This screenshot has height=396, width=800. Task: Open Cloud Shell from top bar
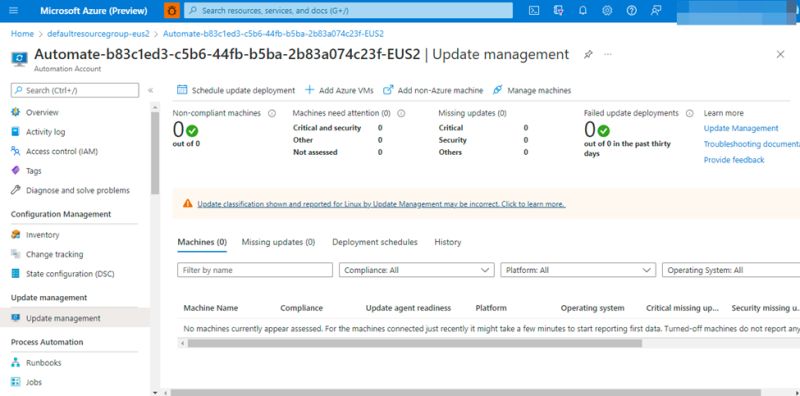[534, 11]
